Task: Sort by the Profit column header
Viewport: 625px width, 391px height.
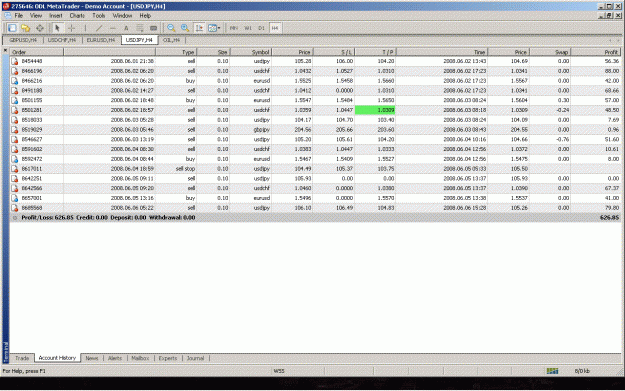Action: 596,52
